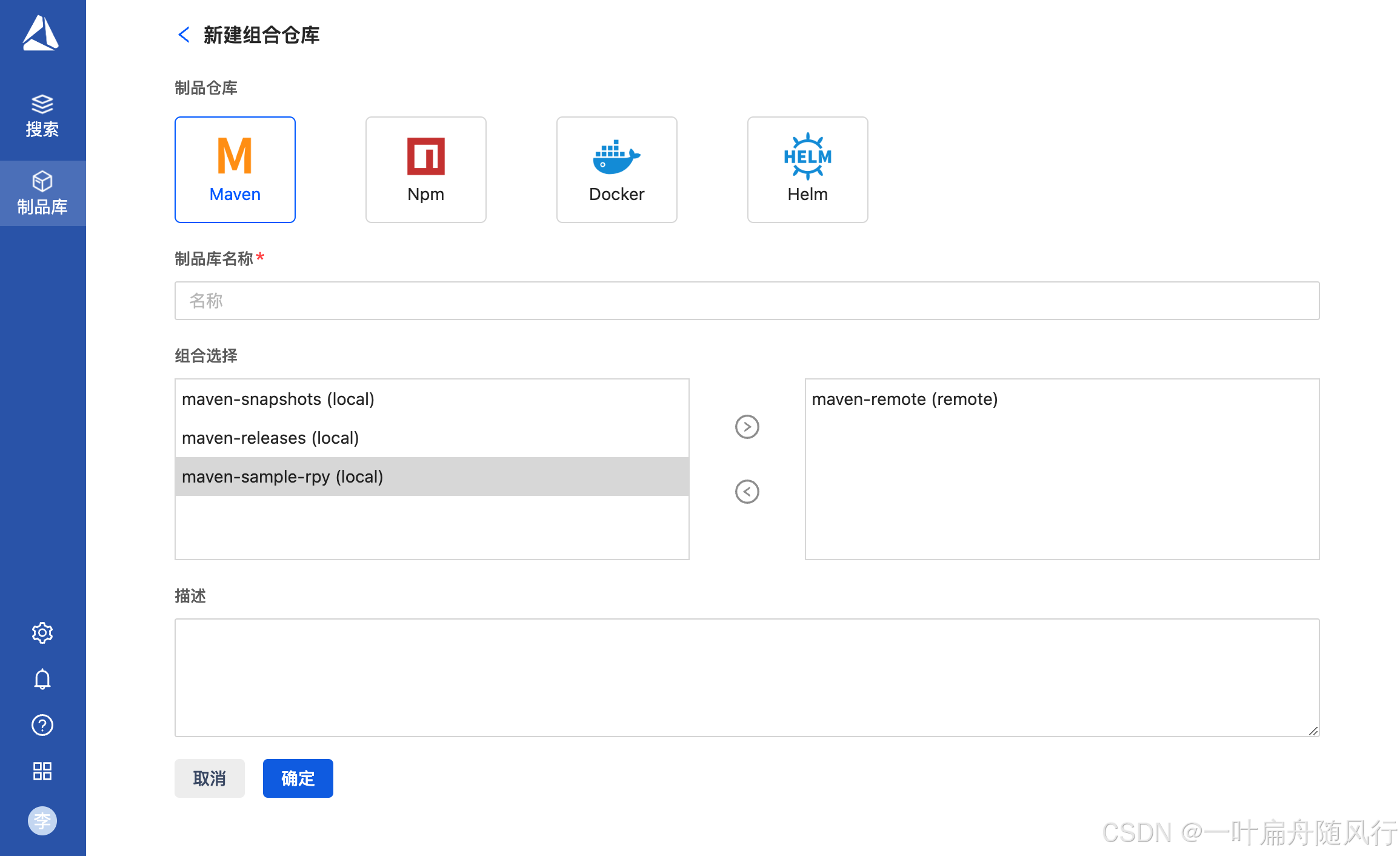
Task: Select maven-releases (local) in list
Action: pyautogui.click(x=432, y=438)
